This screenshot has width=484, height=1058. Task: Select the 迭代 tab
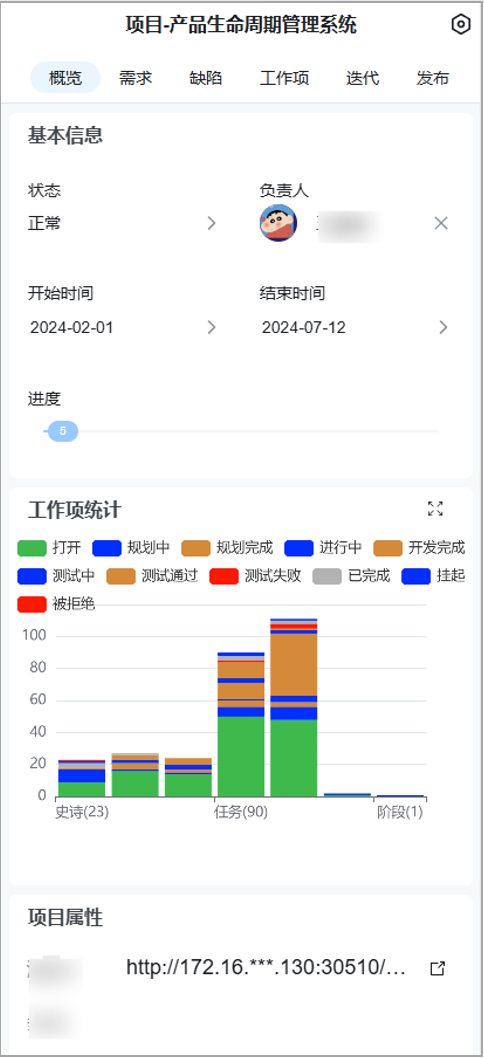point(362,78)
